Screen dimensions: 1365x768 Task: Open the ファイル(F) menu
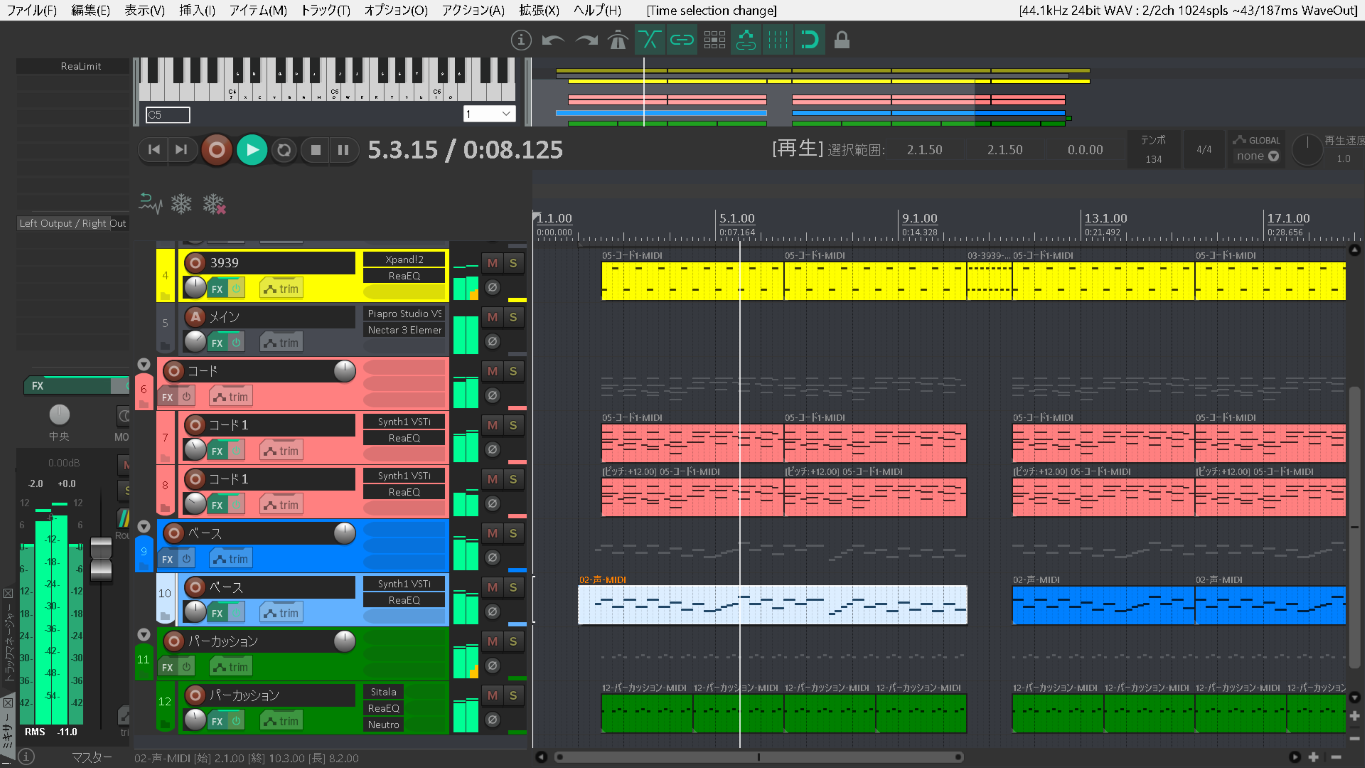pos(32,10)
